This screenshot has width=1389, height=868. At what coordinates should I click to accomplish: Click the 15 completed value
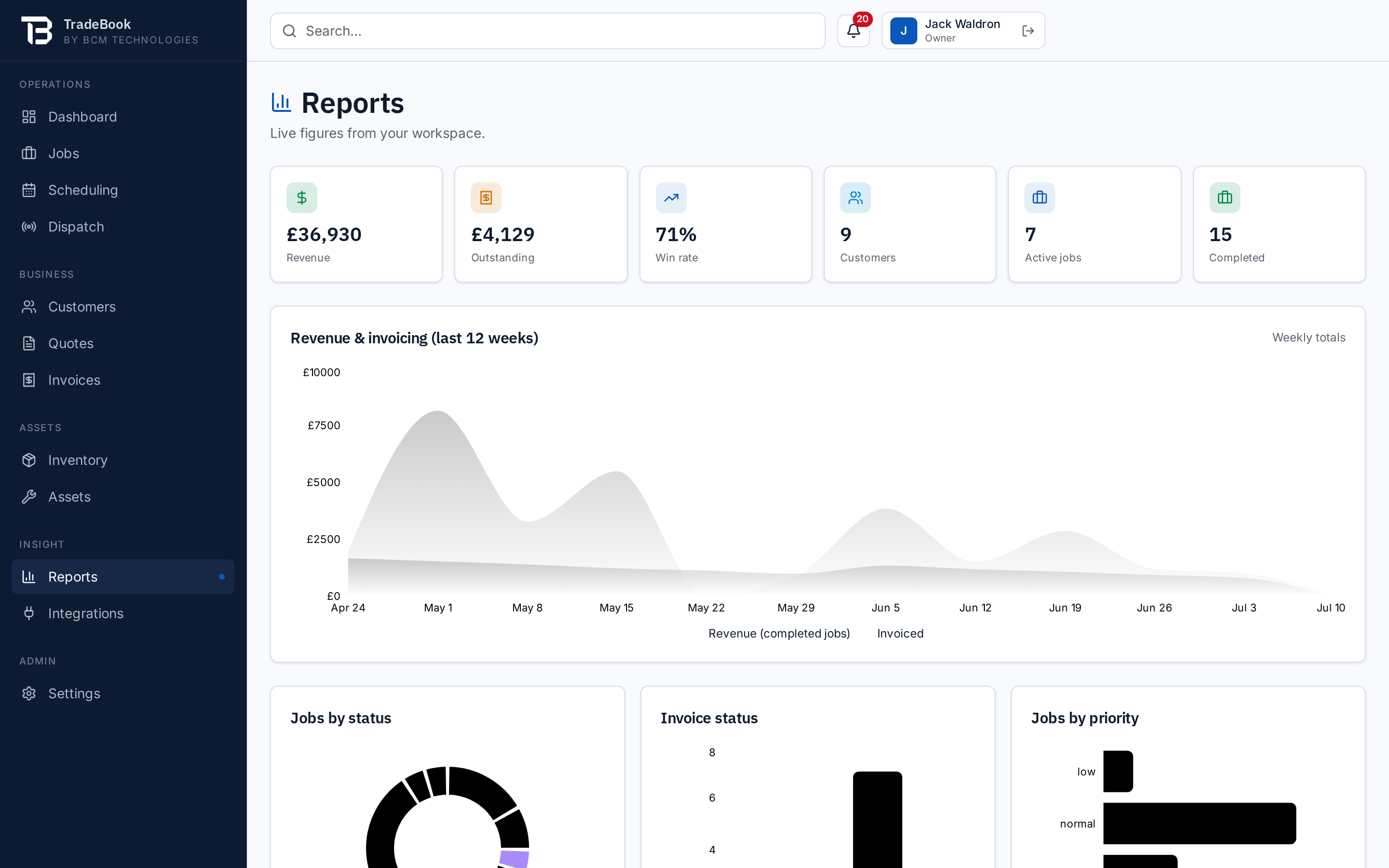[1220, 234]
